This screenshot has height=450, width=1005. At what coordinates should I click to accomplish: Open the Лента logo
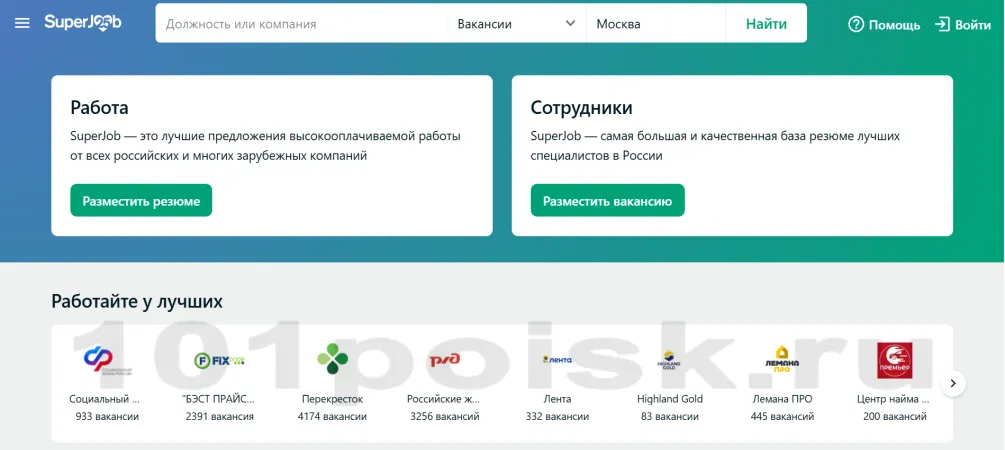click(x=557, y=360)
